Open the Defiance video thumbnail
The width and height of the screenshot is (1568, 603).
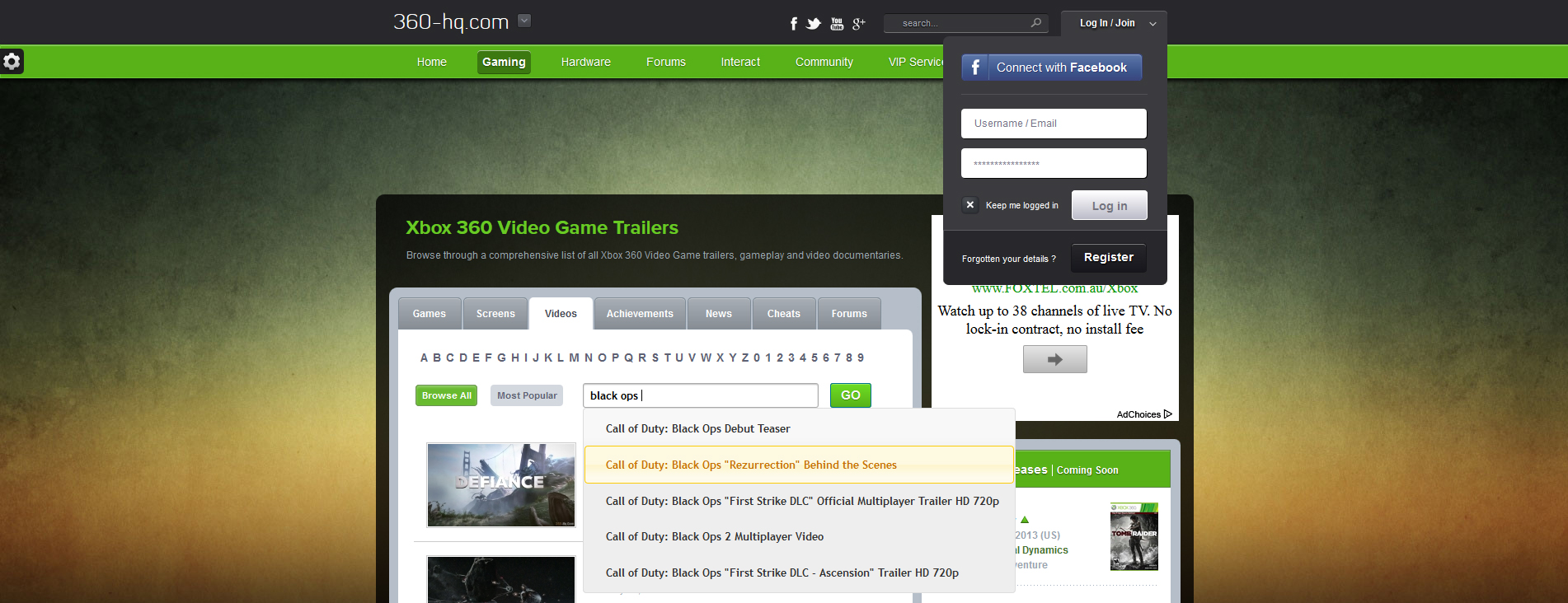point(501,485)
